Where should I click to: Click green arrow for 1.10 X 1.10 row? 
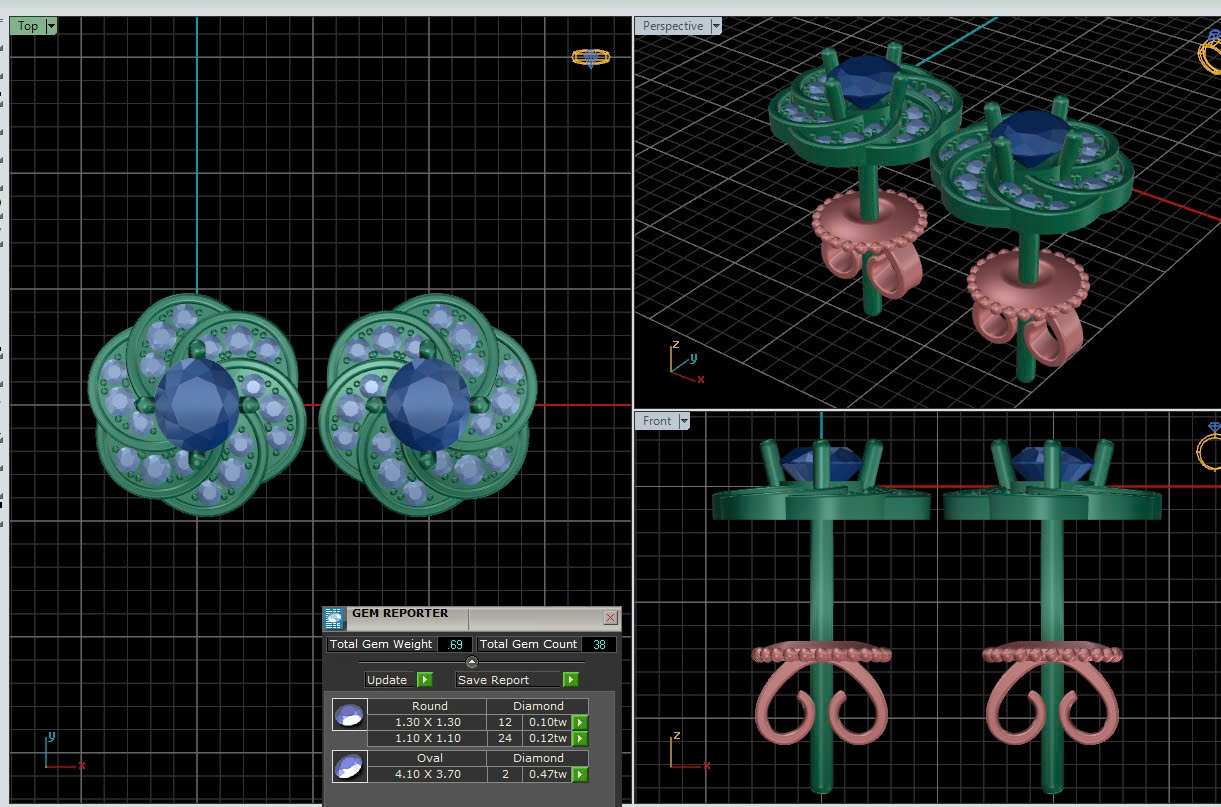pyautogui.click(x=579, y=739)
